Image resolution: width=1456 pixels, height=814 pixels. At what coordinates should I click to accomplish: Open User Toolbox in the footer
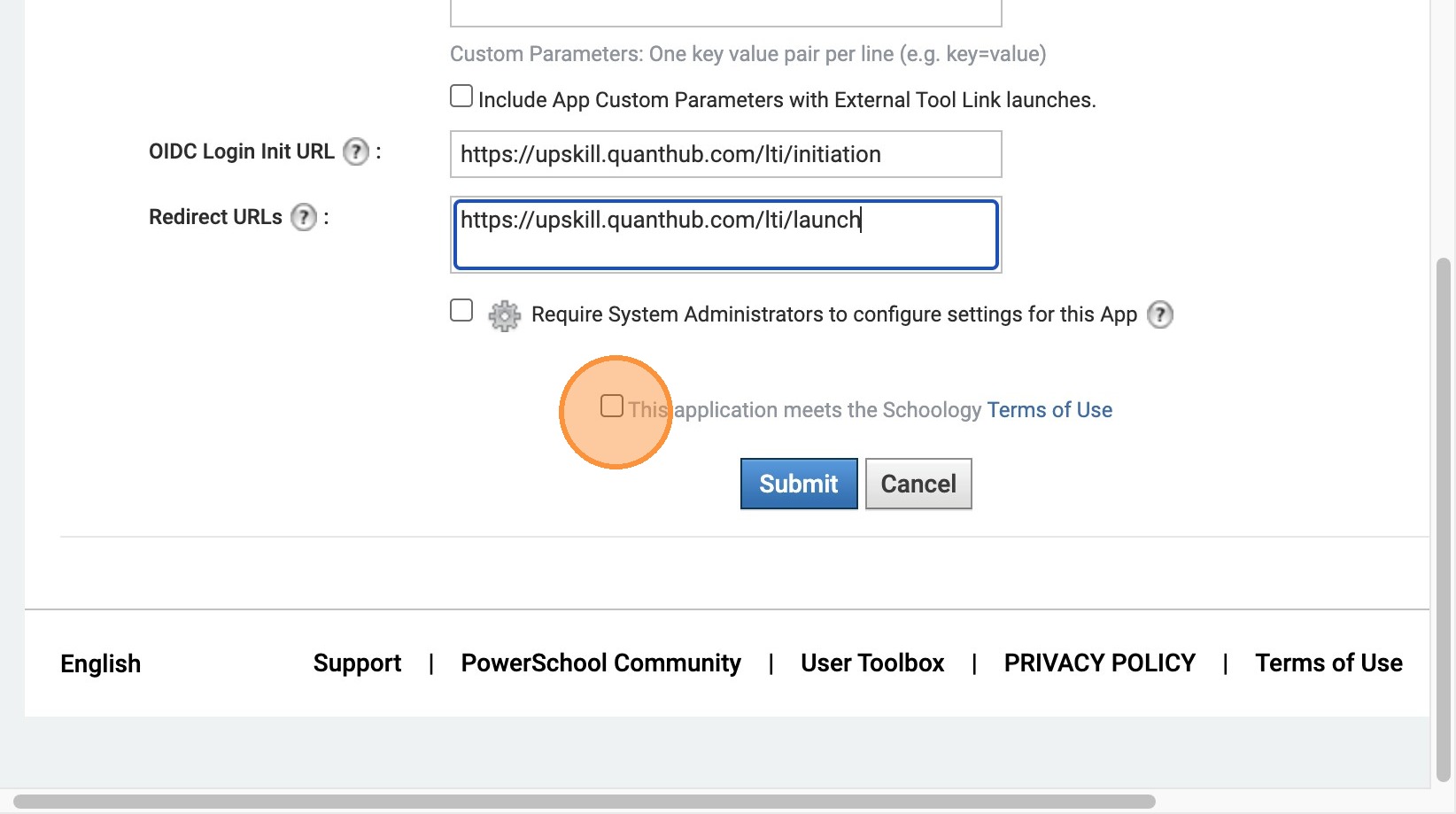coord(872,663)
